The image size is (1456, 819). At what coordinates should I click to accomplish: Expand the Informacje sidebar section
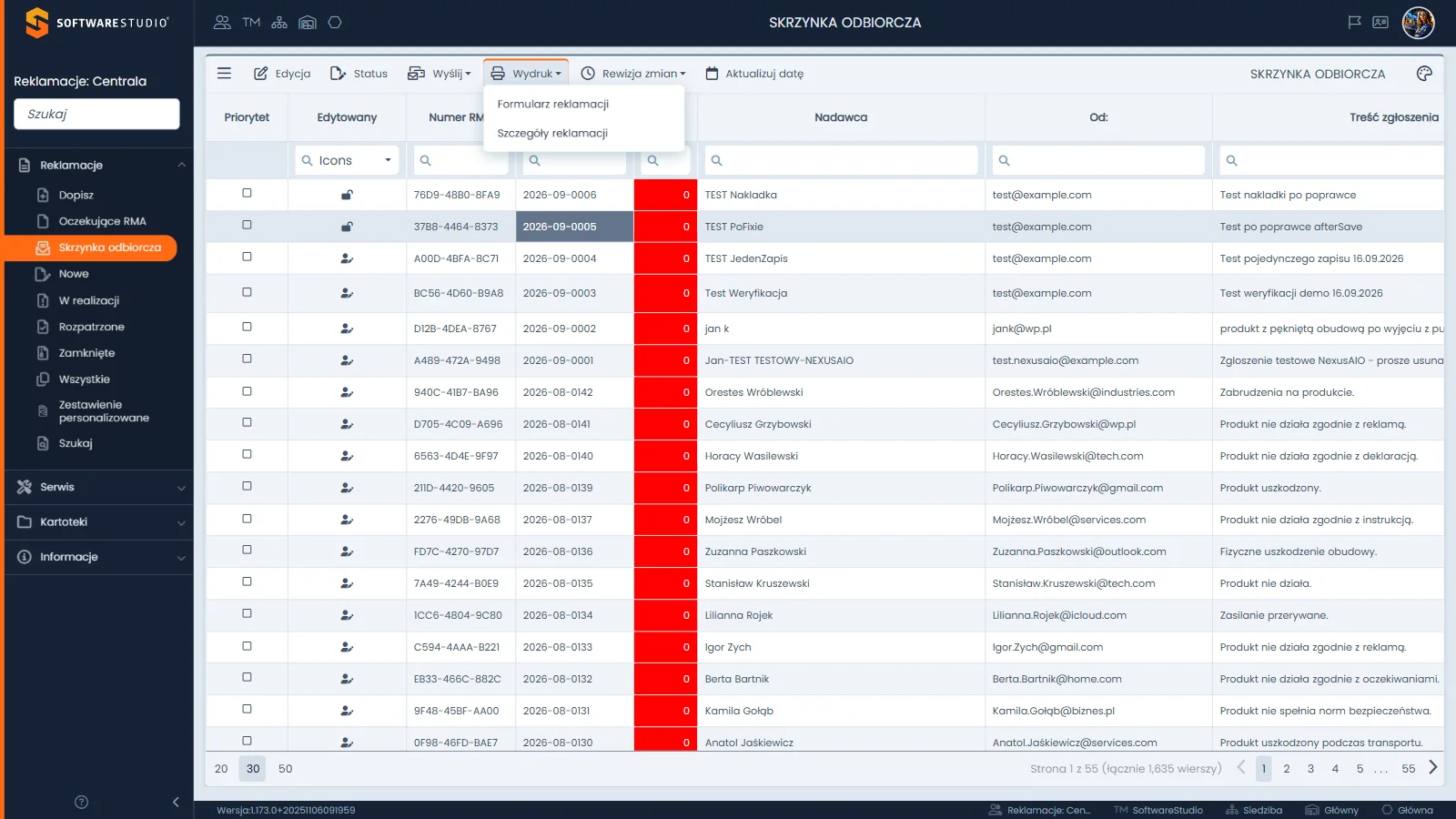(x=99, y=557)
